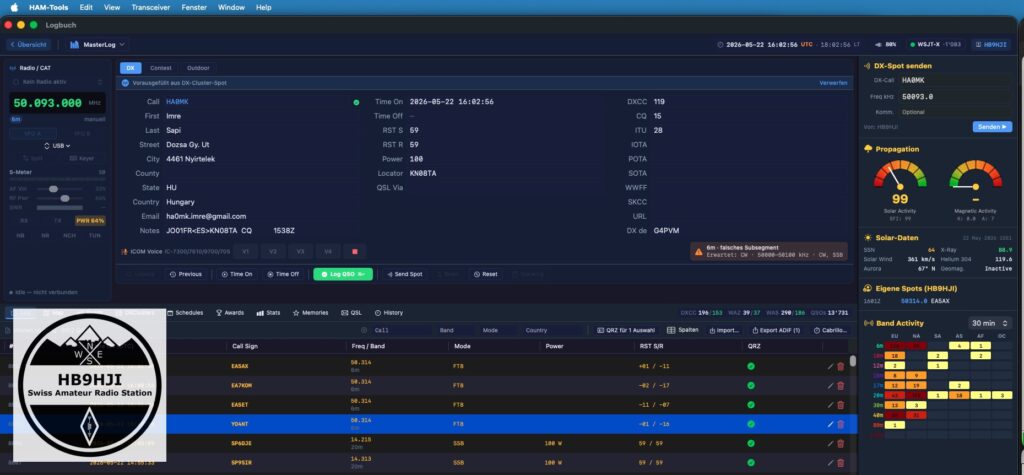Stop ICOM Voice playback with red square

[355, 252]
